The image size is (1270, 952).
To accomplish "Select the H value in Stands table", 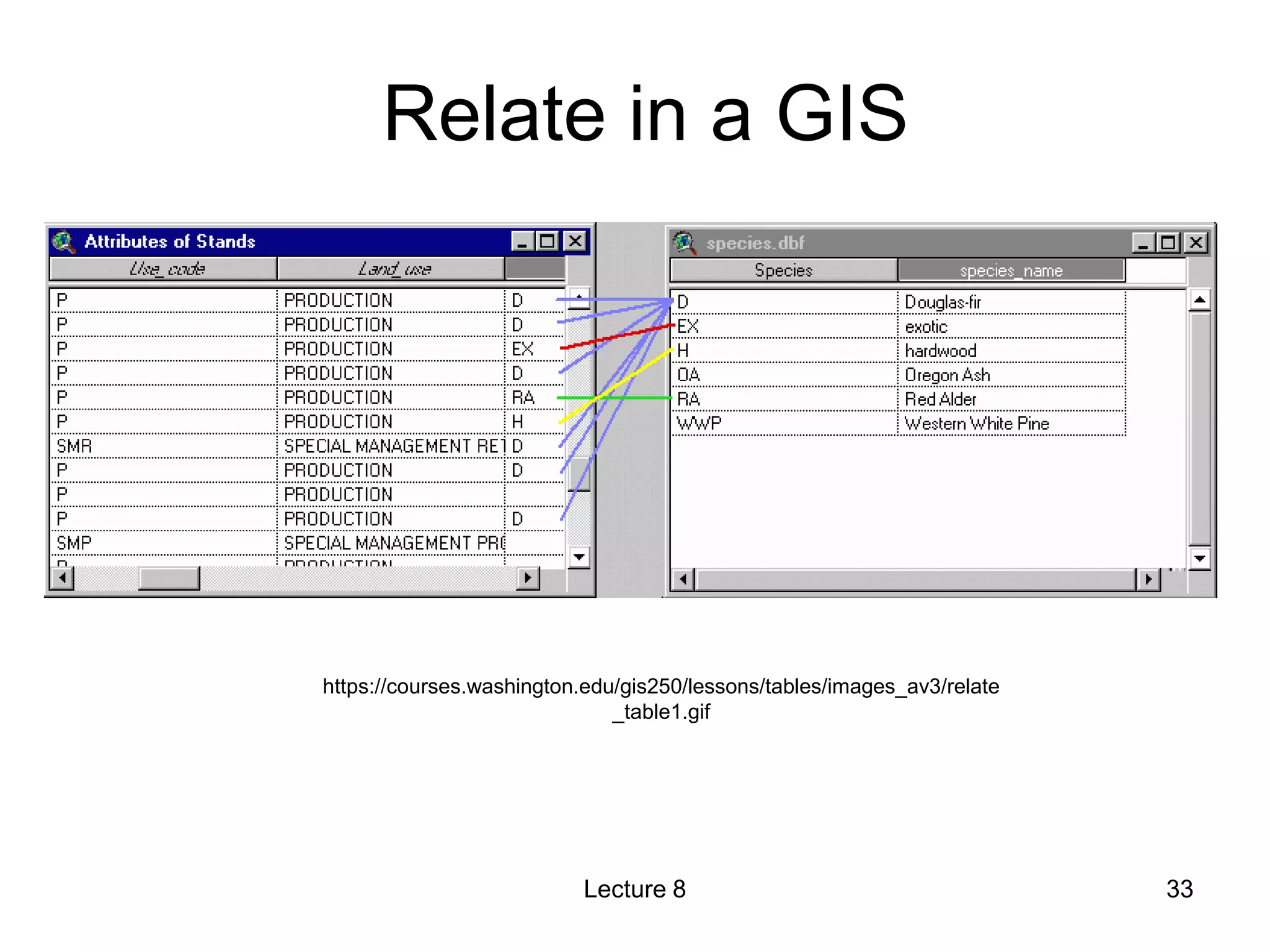I will tap(535, 421).
